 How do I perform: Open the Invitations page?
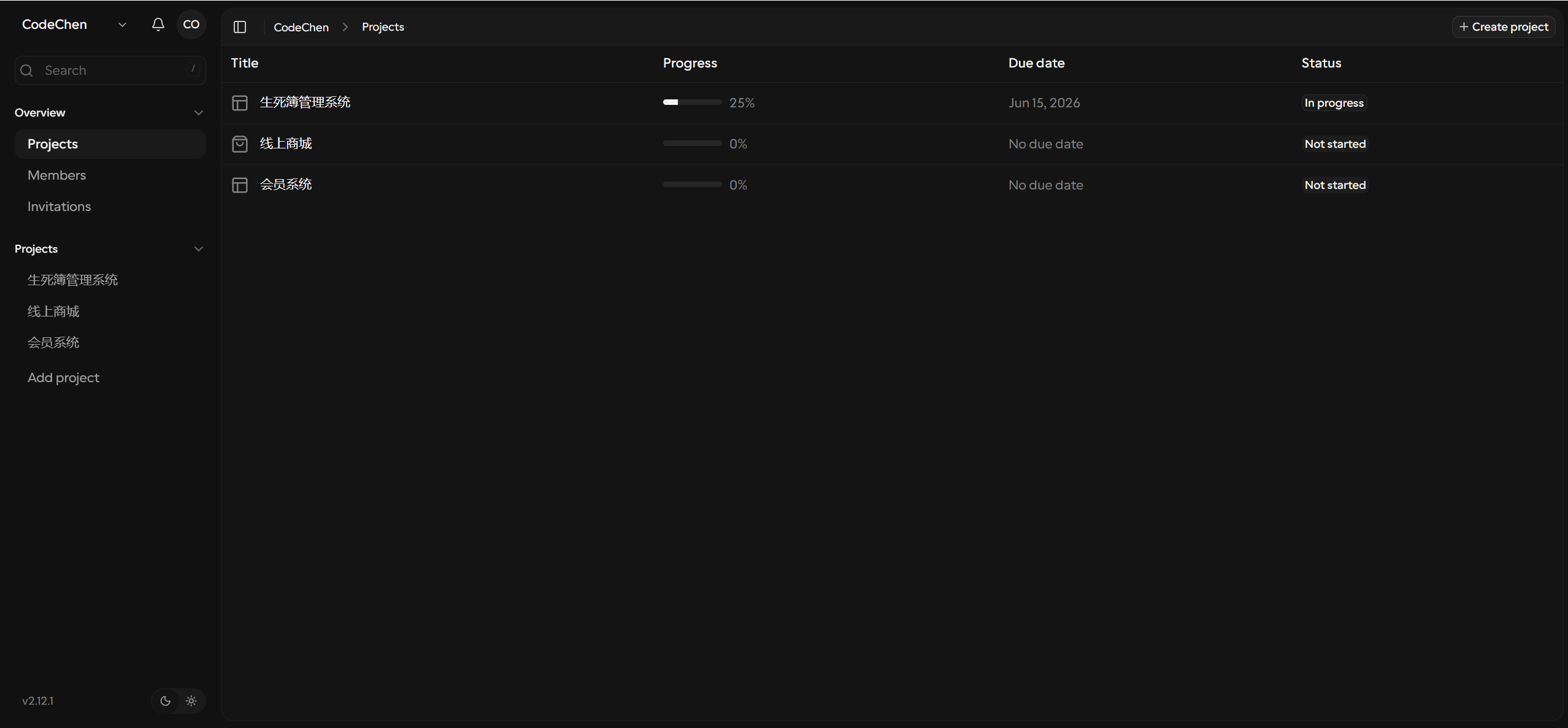pyautogui.click(x=110, y=207)
